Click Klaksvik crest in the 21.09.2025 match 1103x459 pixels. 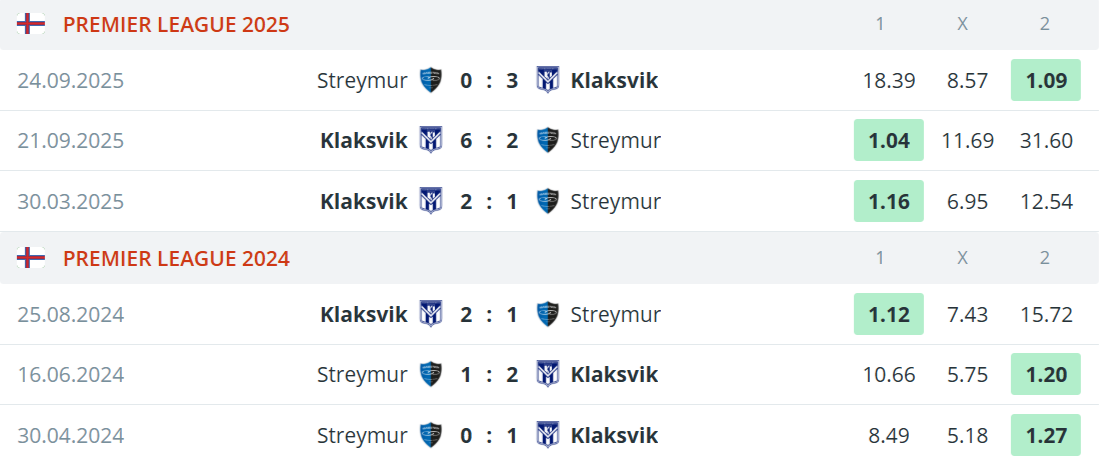coord(431,140)
